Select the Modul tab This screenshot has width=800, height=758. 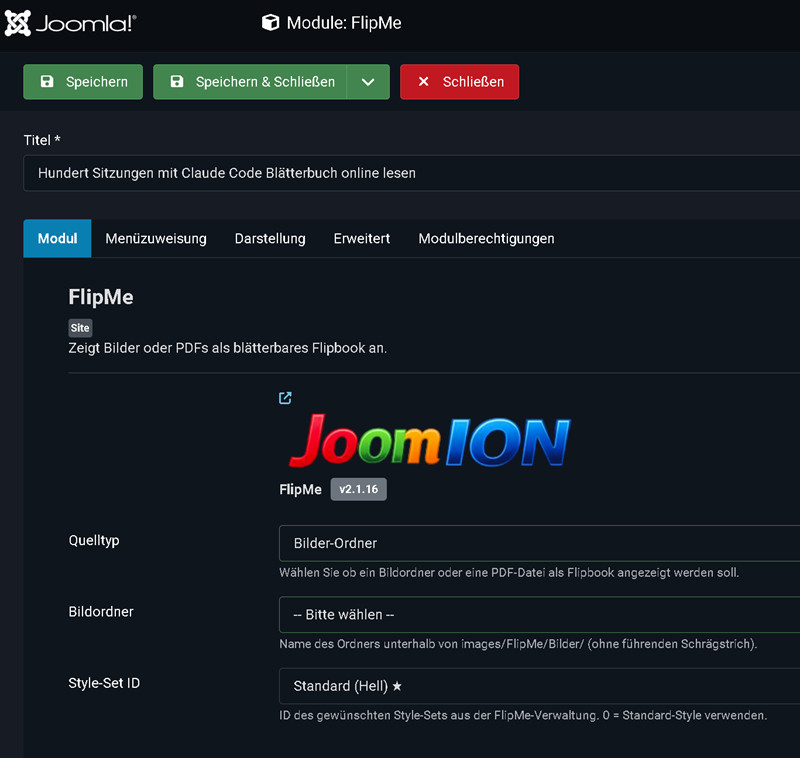58,238
